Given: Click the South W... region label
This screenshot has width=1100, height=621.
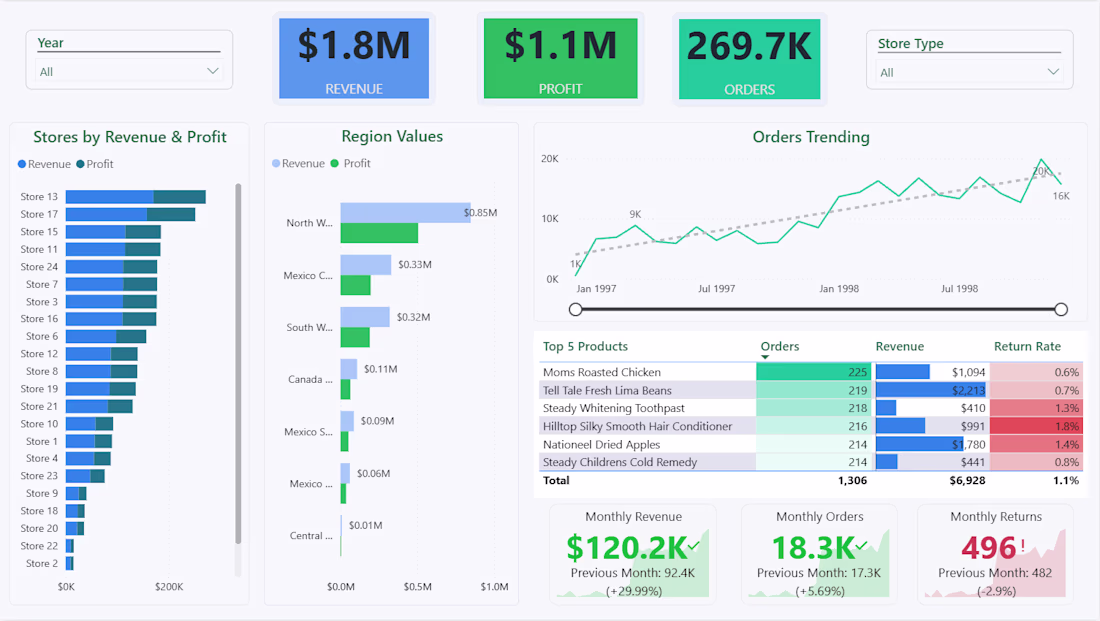Looking at the screenshot, I should pos(309,328).
